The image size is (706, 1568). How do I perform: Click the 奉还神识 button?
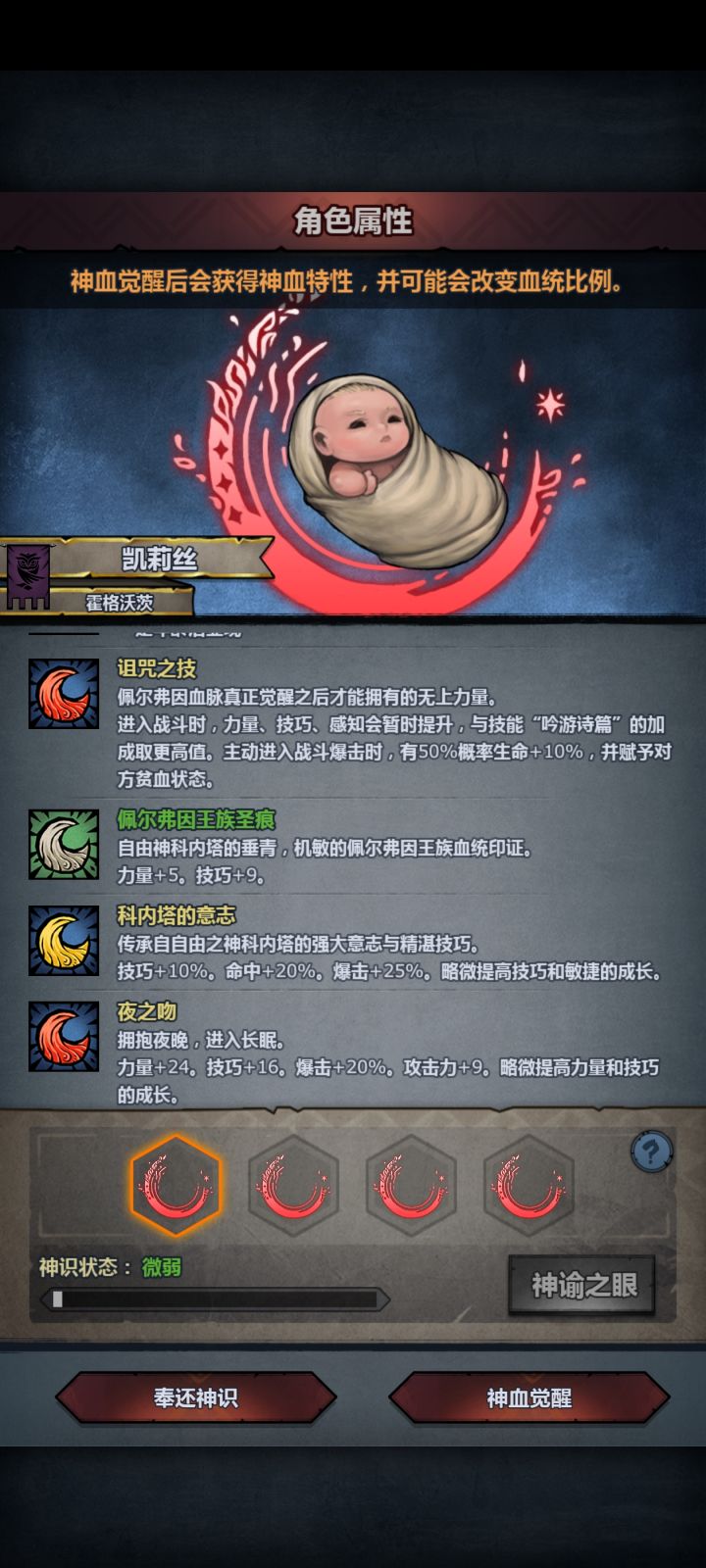click(196, 1397)
